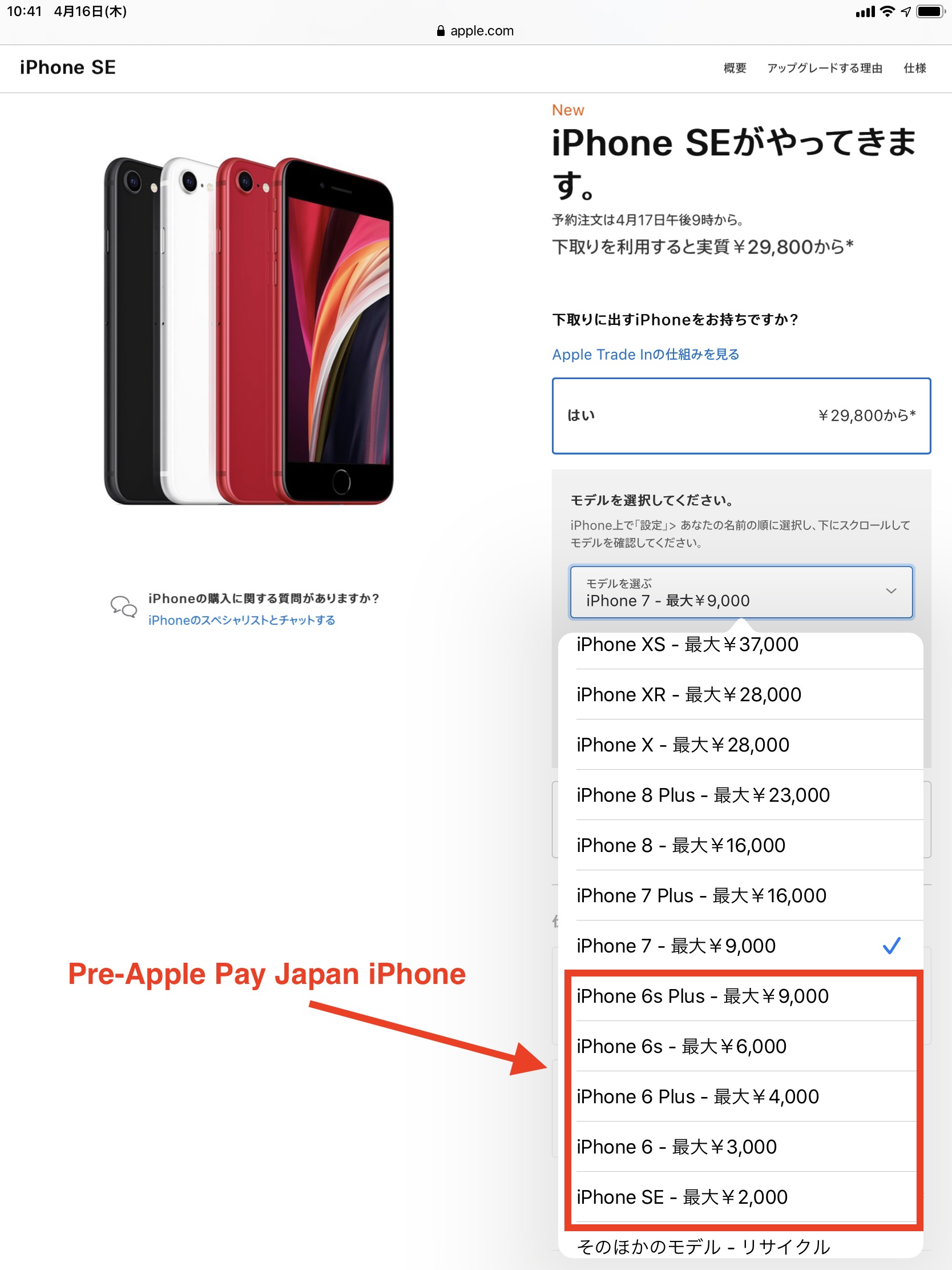Image resolution: width=952 pixels, height=1270 pixels.
Task: Tap the cellular signal bars icon
Action: [865, 11]
